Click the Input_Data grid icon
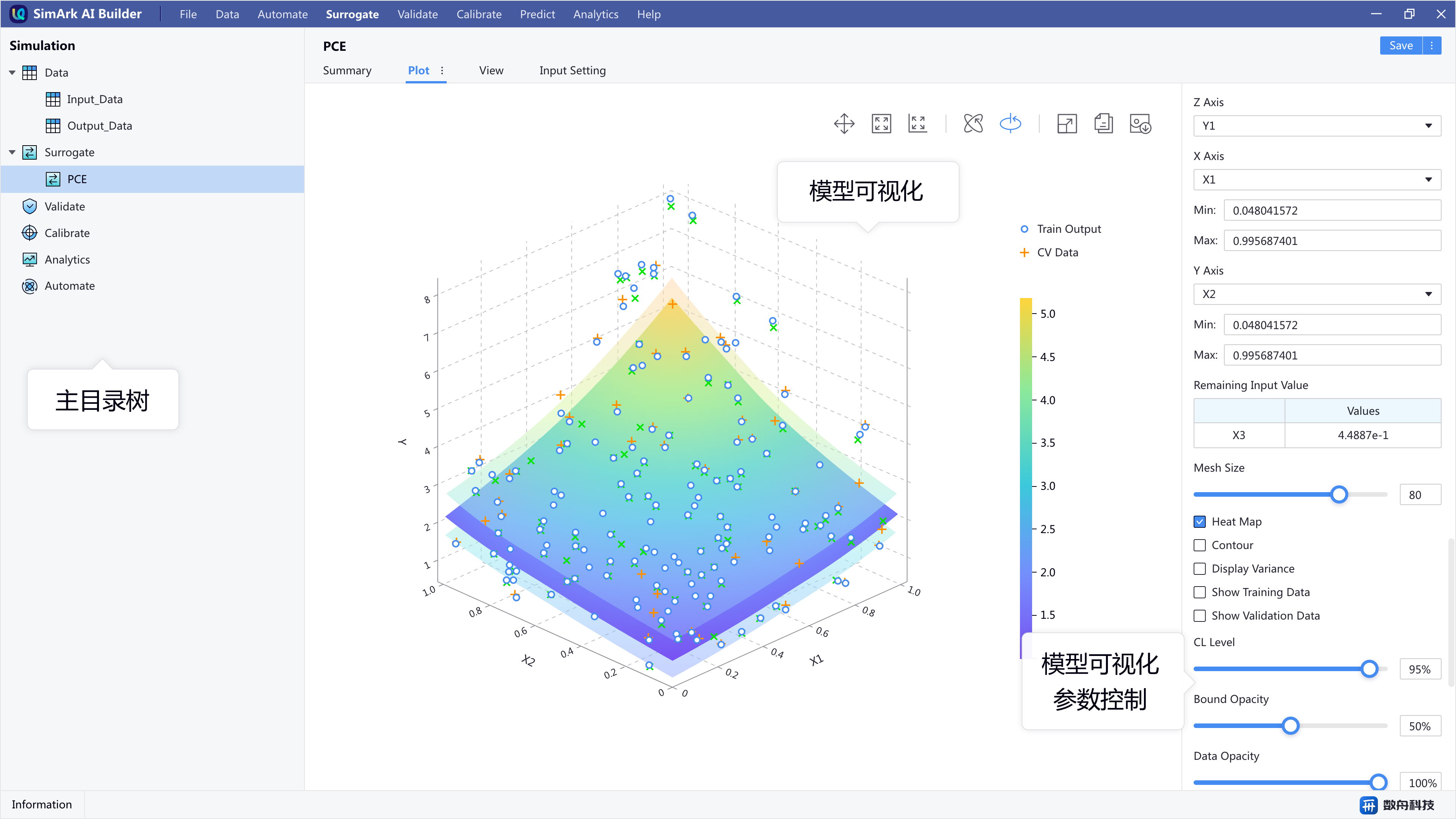 click(53, 99)
